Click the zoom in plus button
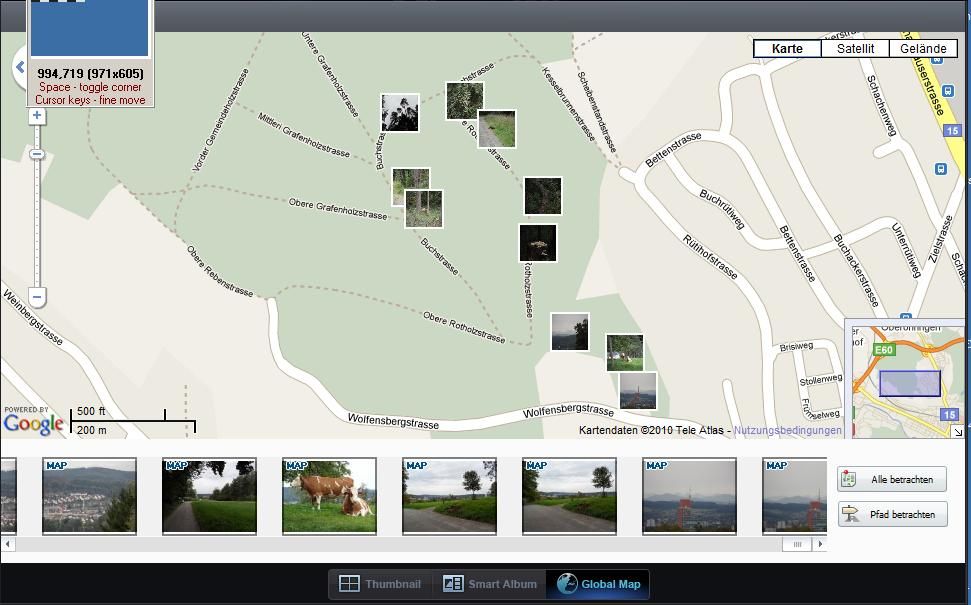This screenshot has width=971, height=605. pos(37,116)
